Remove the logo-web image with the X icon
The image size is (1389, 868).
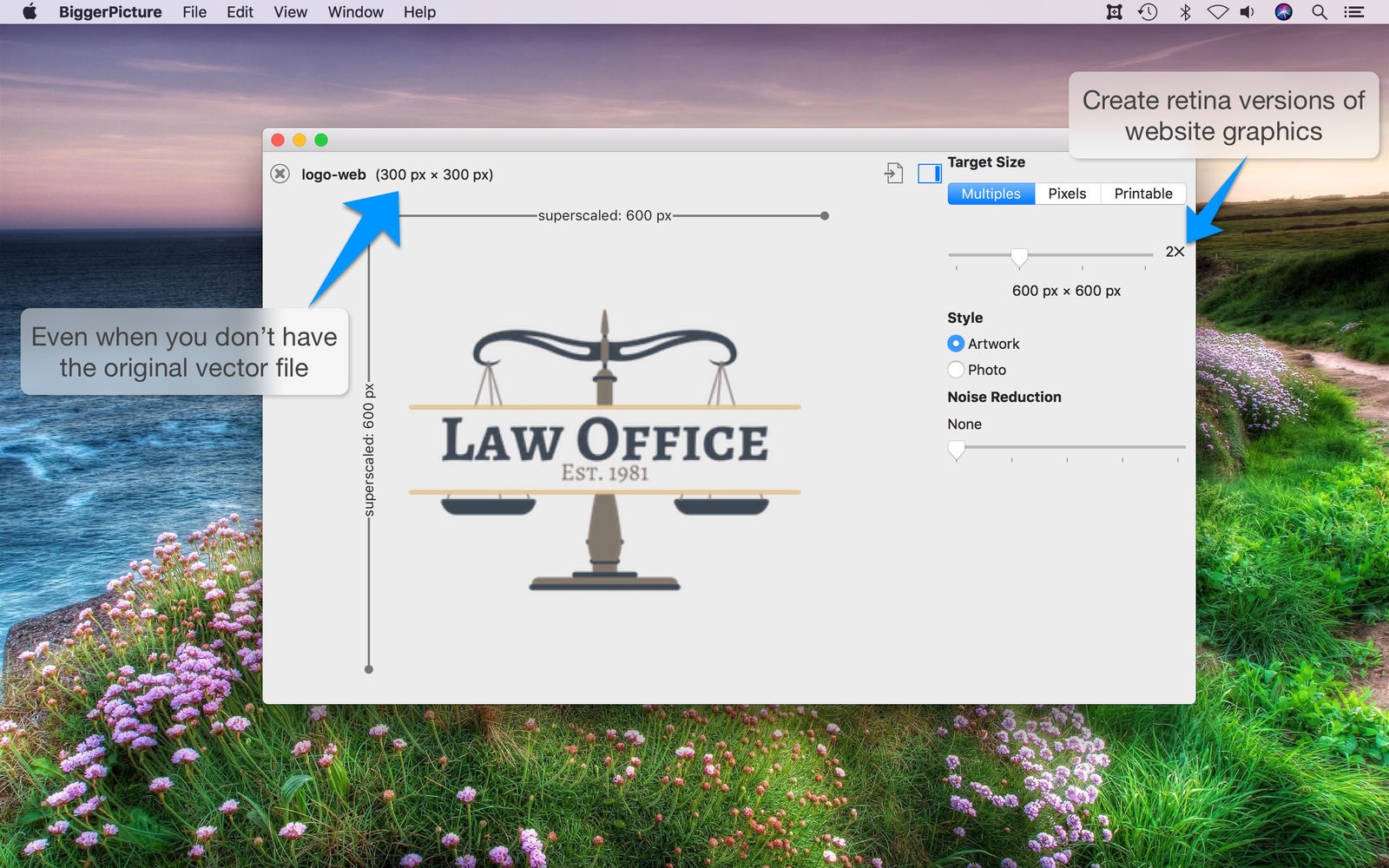coord(280,174)
